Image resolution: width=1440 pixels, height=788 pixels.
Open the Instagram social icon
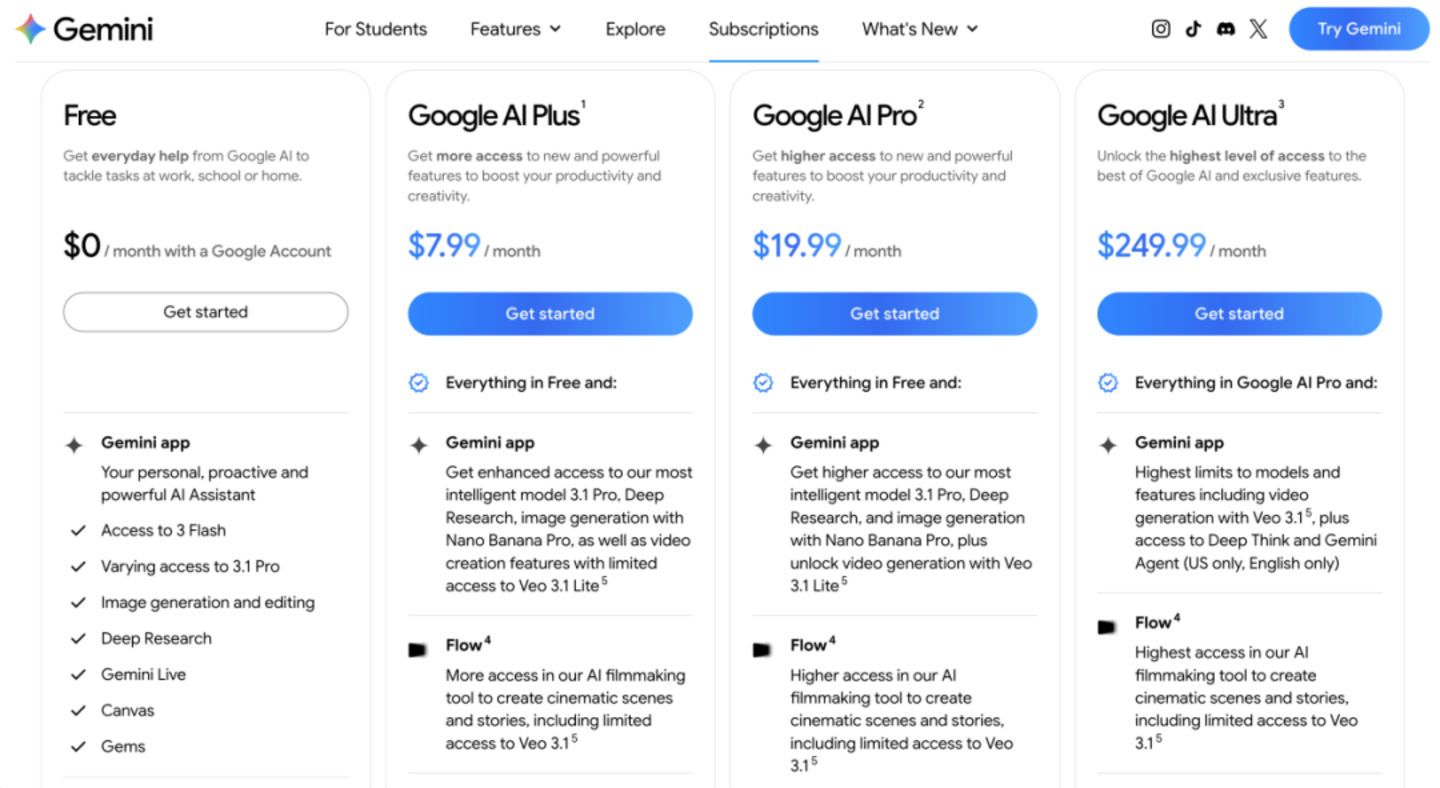tap(1161, 29)
